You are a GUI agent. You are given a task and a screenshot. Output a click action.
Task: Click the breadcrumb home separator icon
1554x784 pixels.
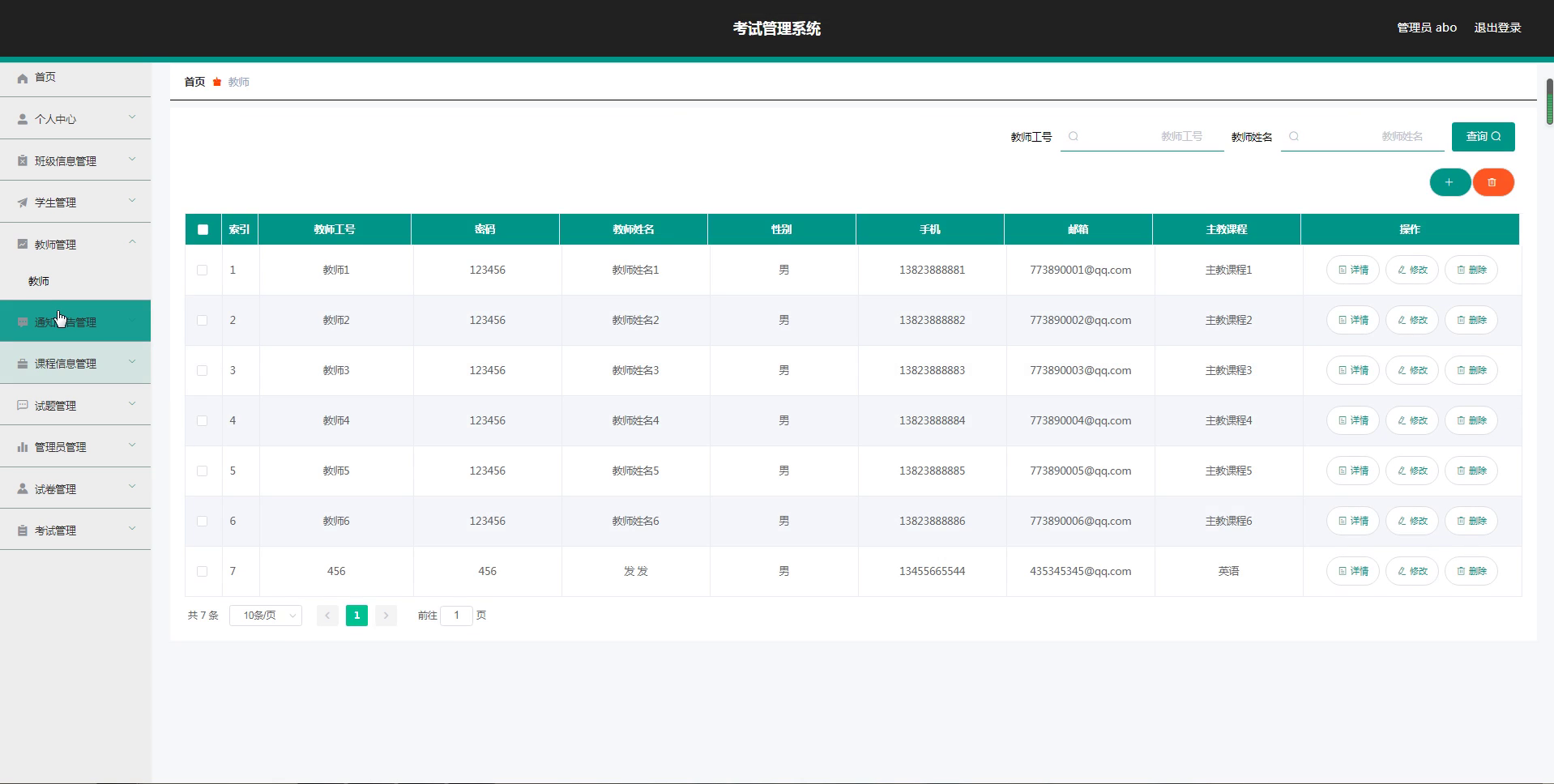click(217, 82)
